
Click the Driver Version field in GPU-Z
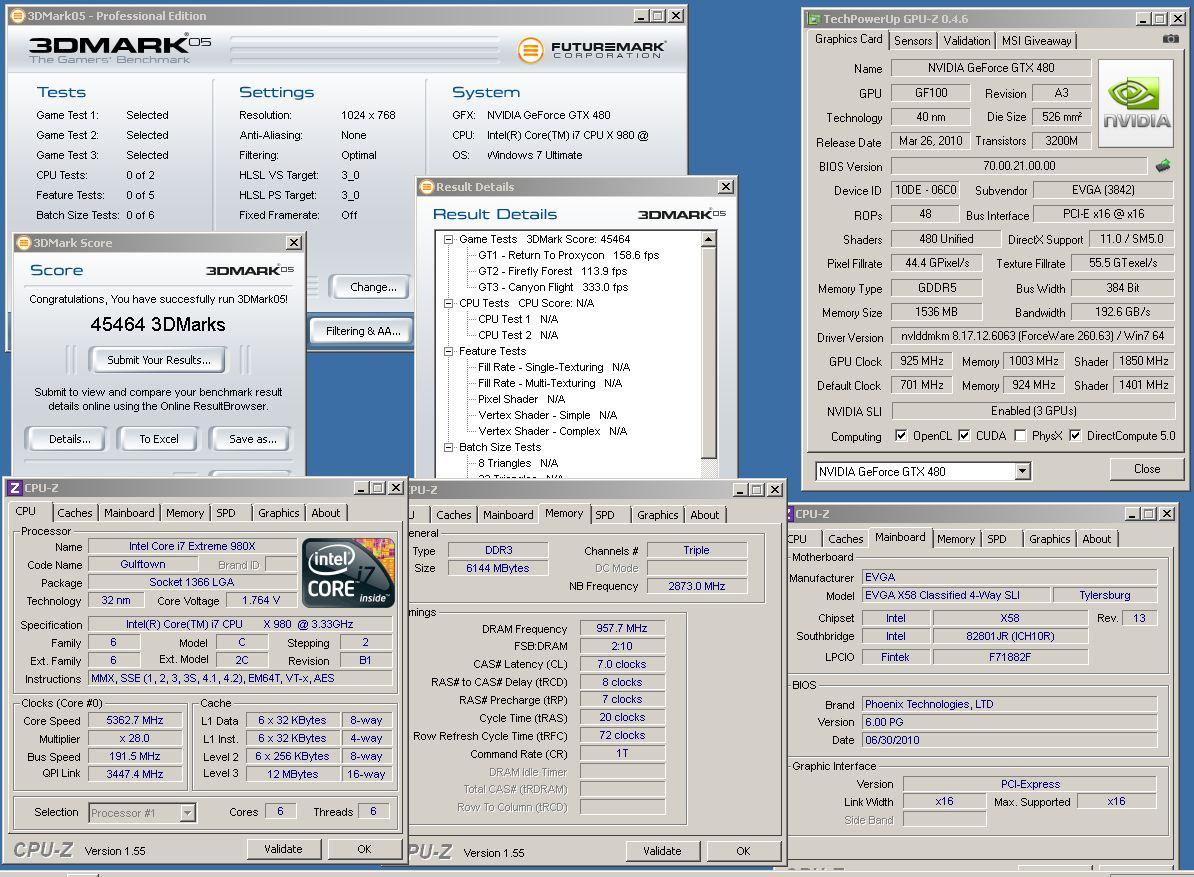click(1033, 336)
